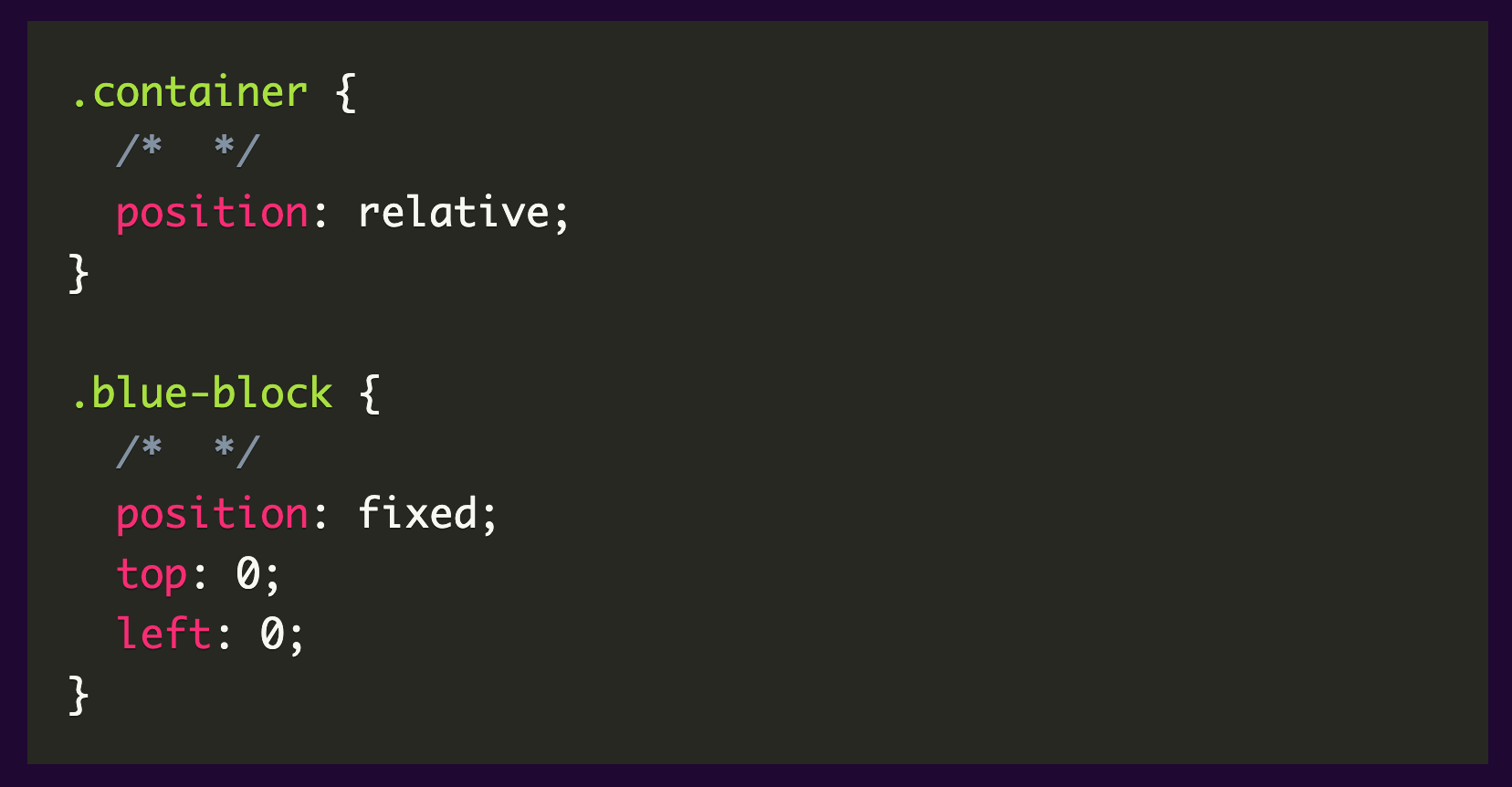Click the .blue-block selector text
Screen dimensions: 1512x787
pyautogui.click(x=202, y=393)
